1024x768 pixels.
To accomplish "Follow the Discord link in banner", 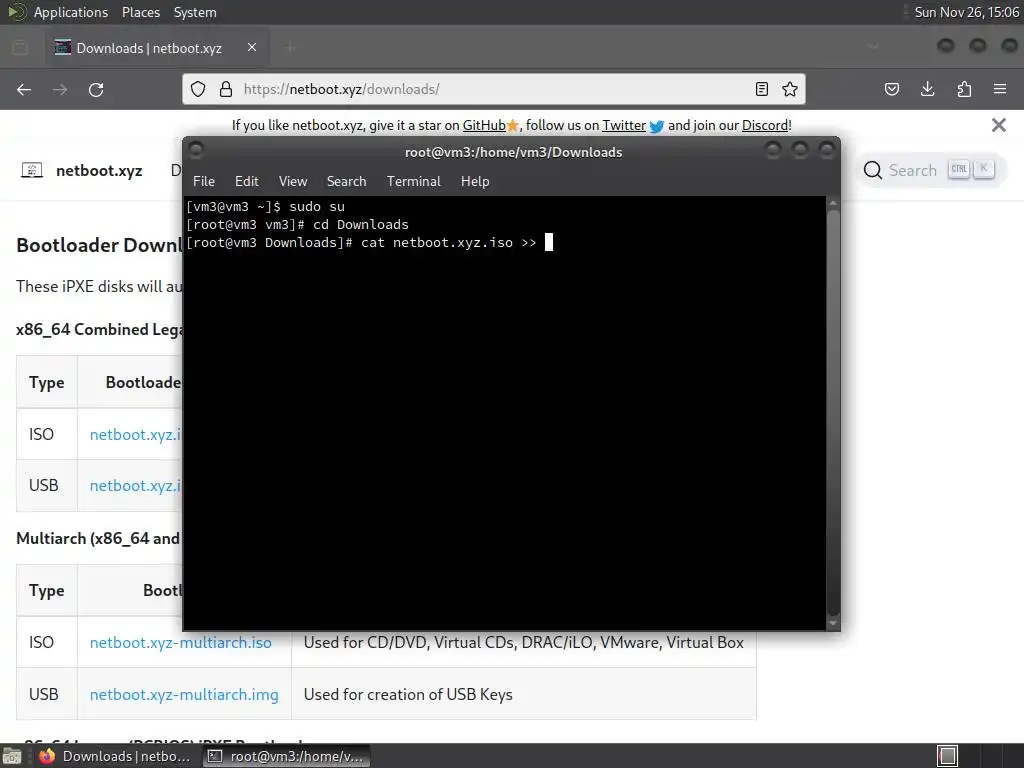I will click(x=765, y=125).
